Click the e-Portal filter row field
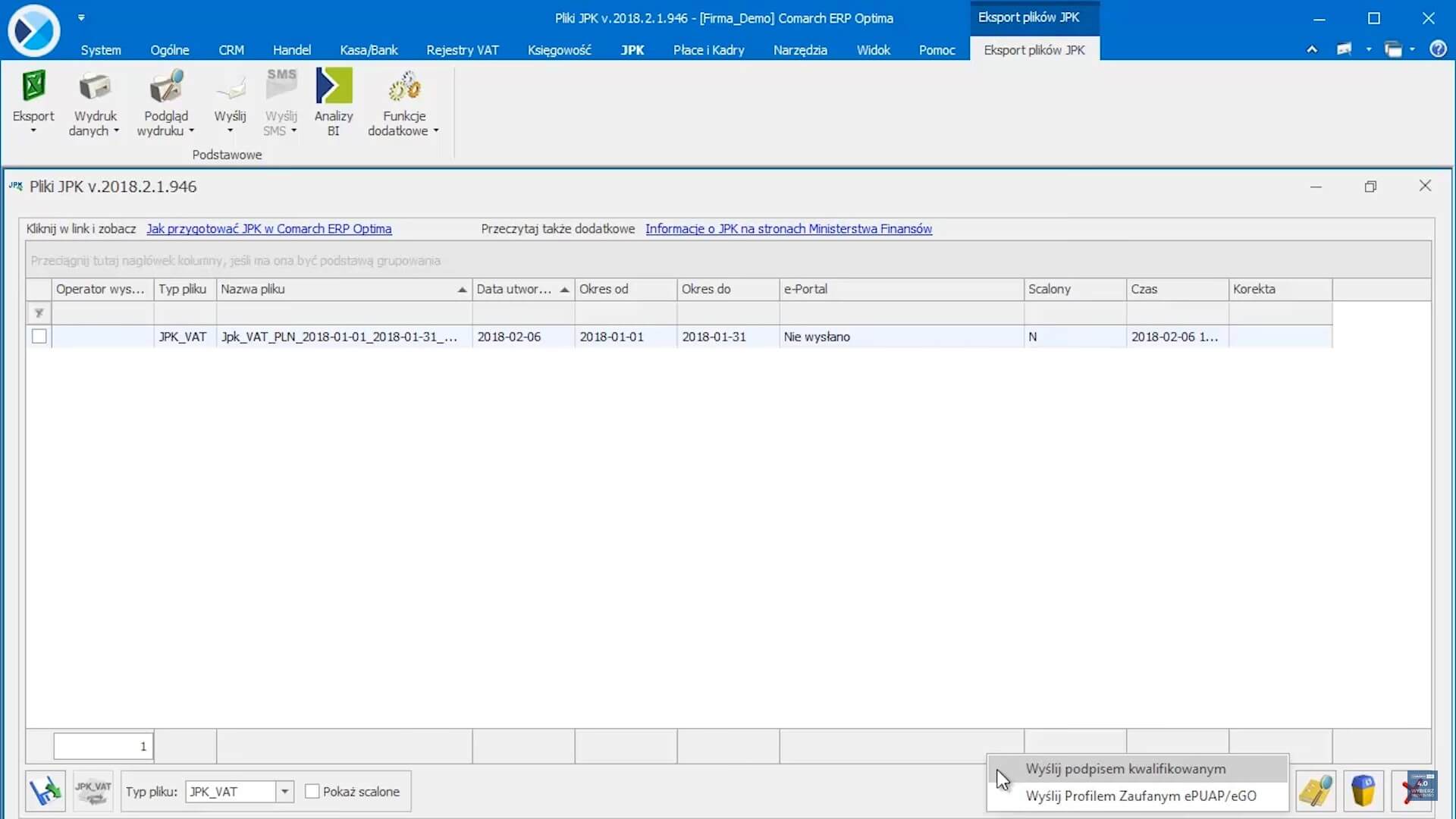This screenshot has width=1456, height=819. click(x=902, y=313)
